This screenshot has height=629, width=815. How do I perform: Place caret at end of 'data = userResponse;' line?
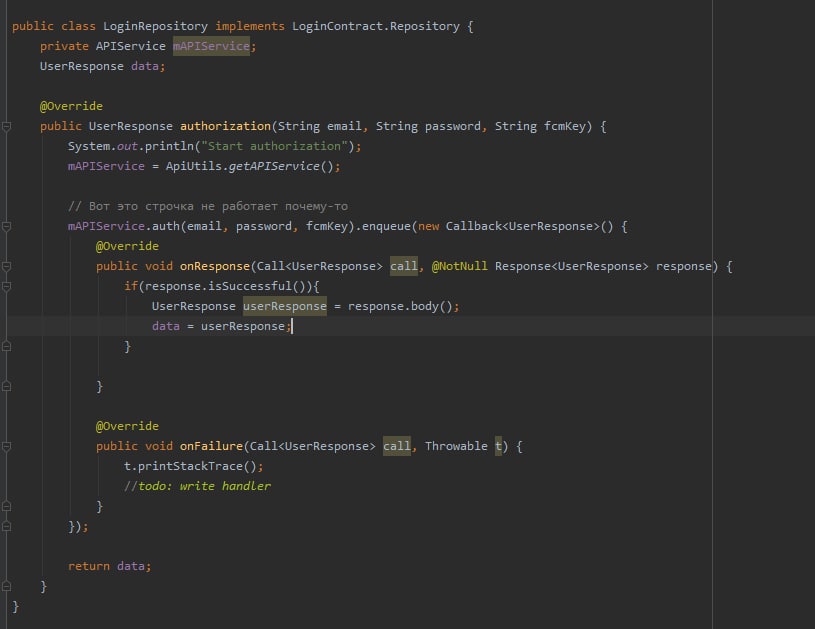292,326
